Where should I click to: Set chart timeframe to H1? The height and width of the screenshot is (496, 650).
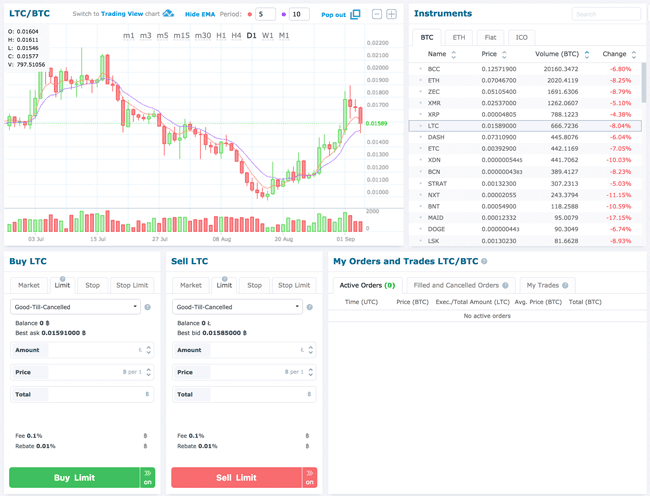221,36
